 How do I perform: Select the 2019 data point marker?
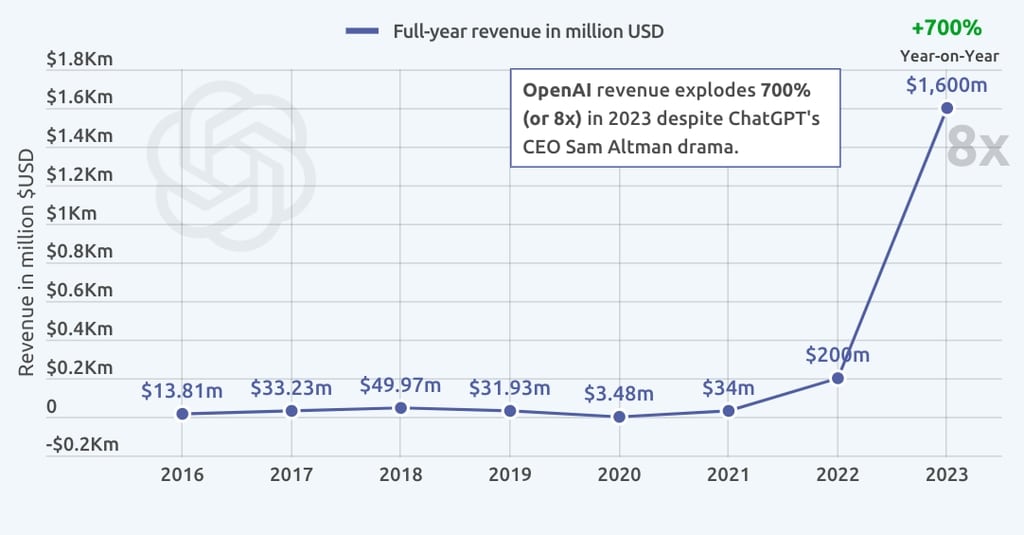pos(510,411)
